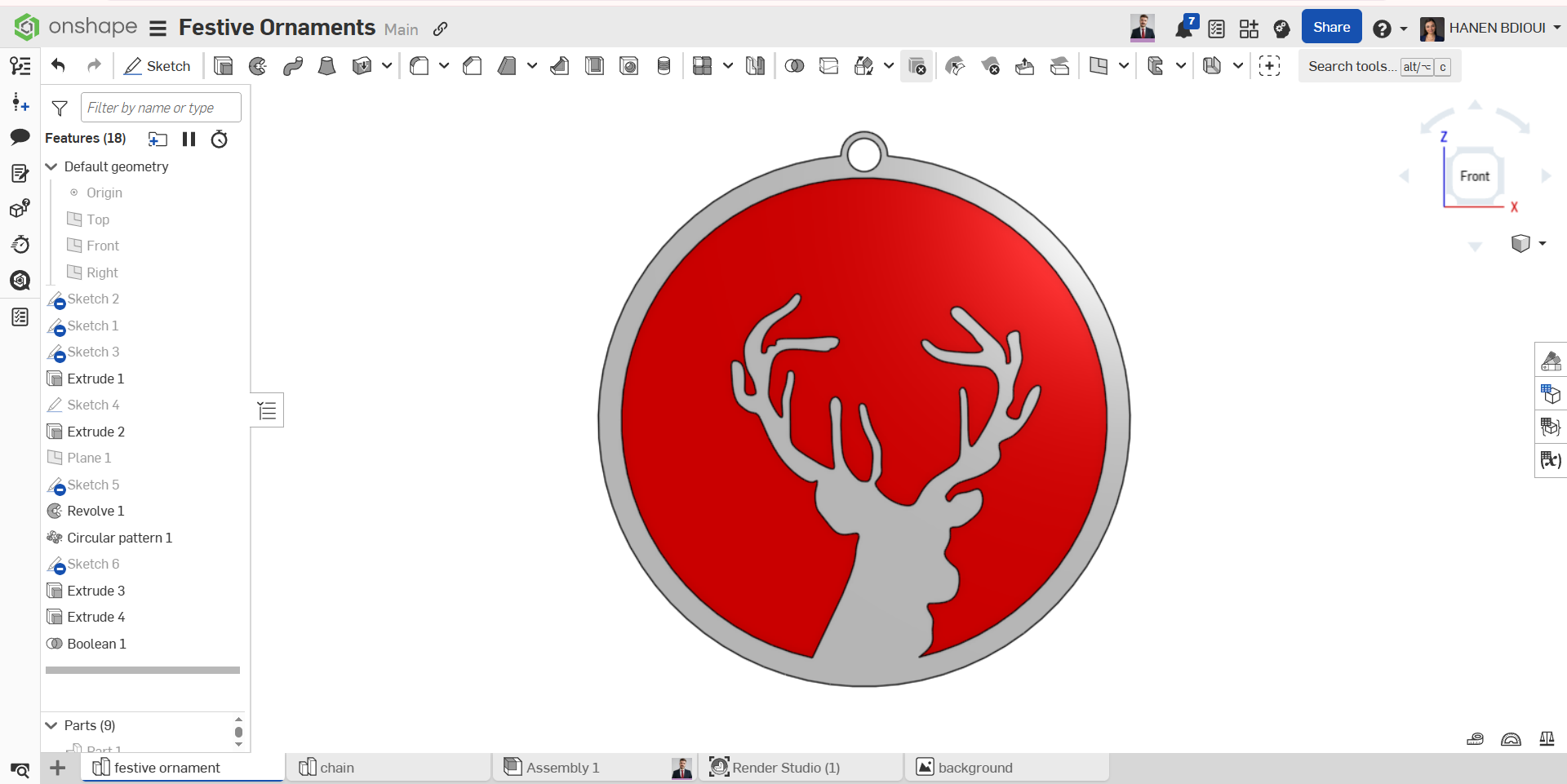
Task: Choose the Sweep tool
Action: [x=293, y=66]
